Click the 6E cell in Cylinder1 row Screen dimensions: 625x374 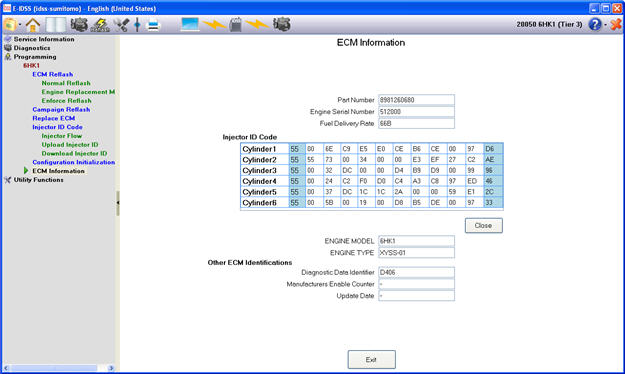(332, 149)
